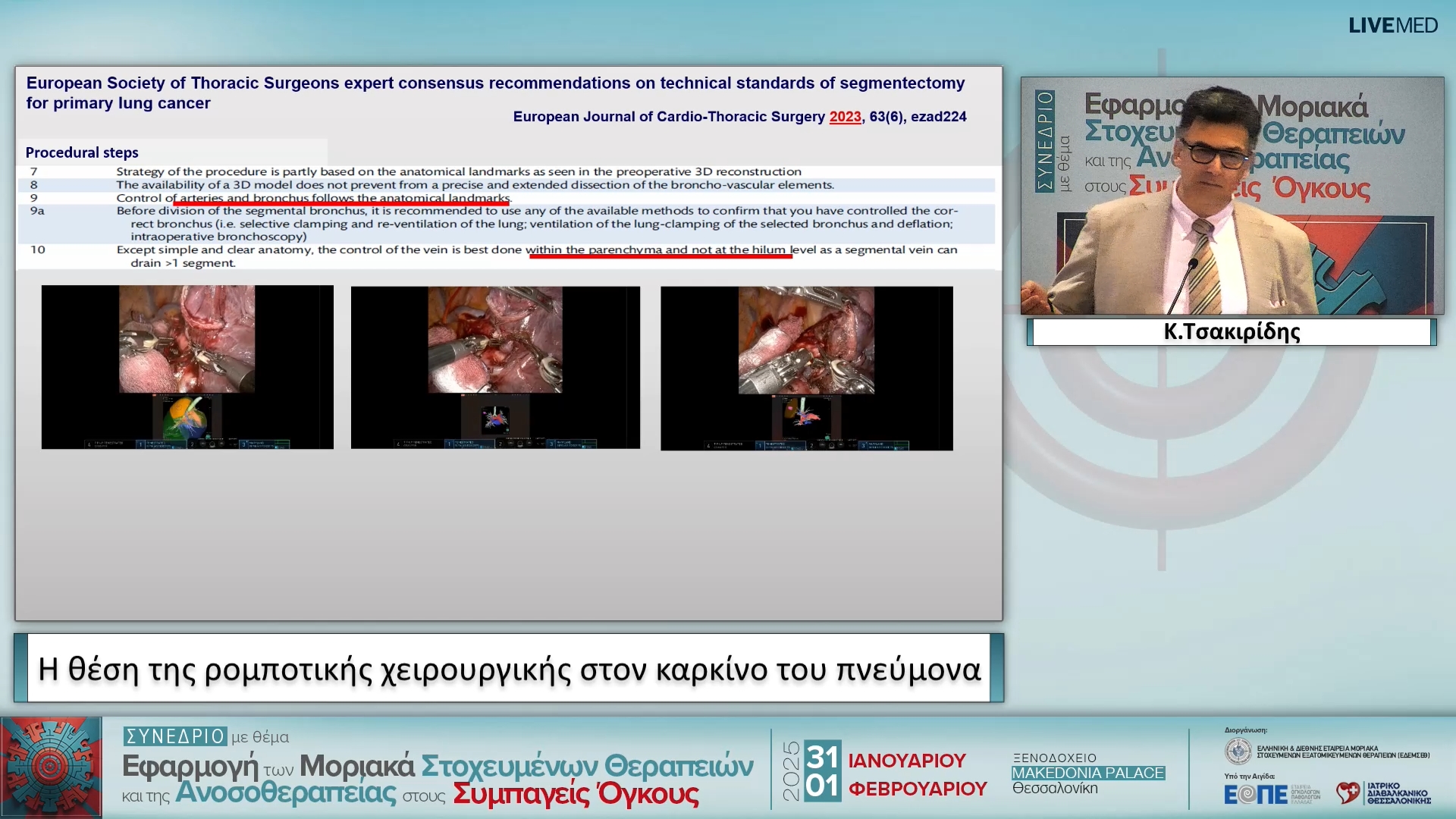Click the underlined 2023 journal link
This screenshot has width=1456, height=819.
(x=844, y=117)
